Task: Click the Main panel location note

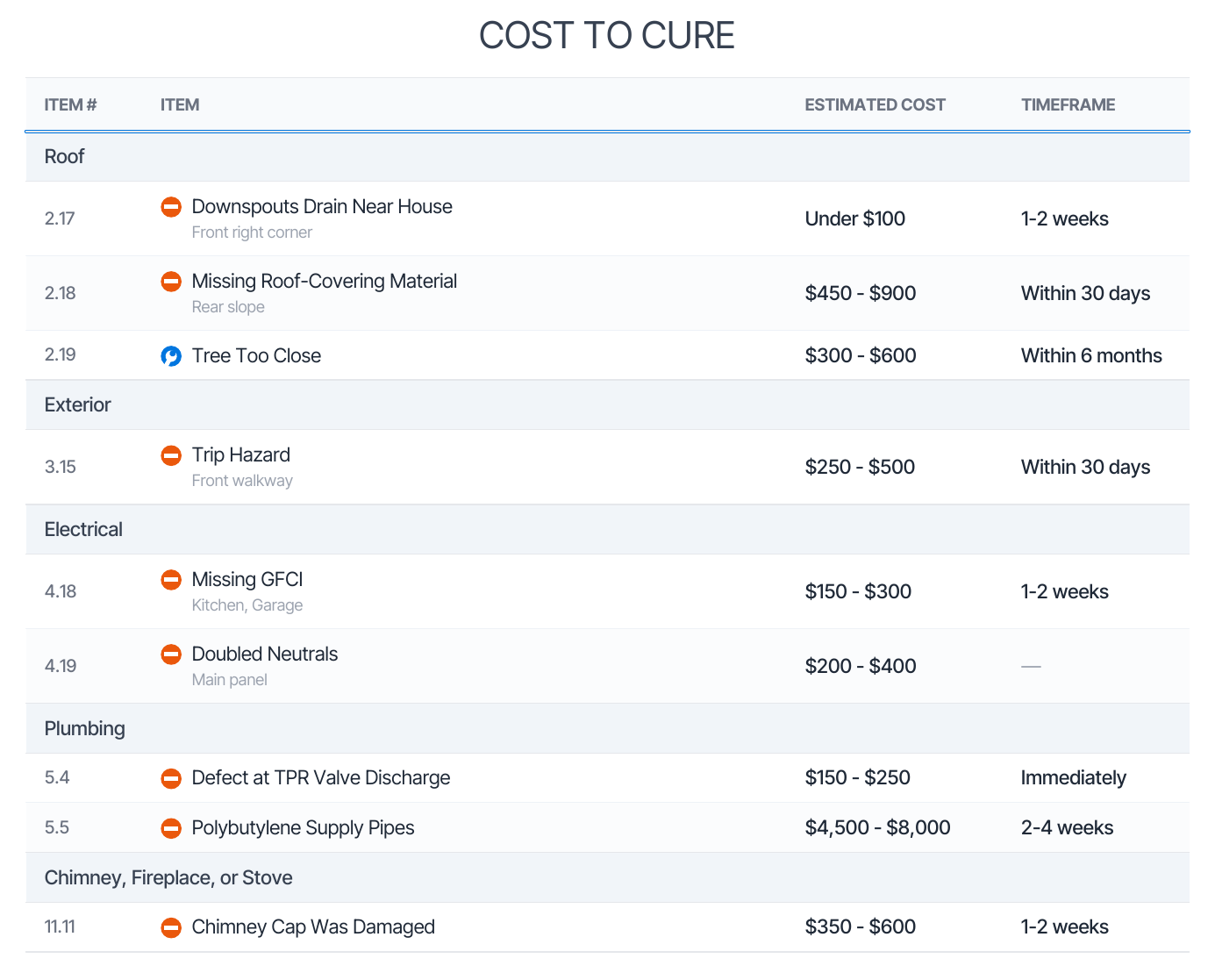Action: click(229, 680)
